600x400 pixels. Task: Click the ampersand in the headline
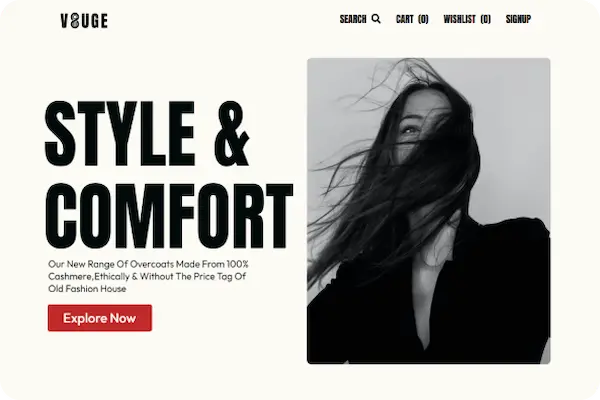[232, 133]
